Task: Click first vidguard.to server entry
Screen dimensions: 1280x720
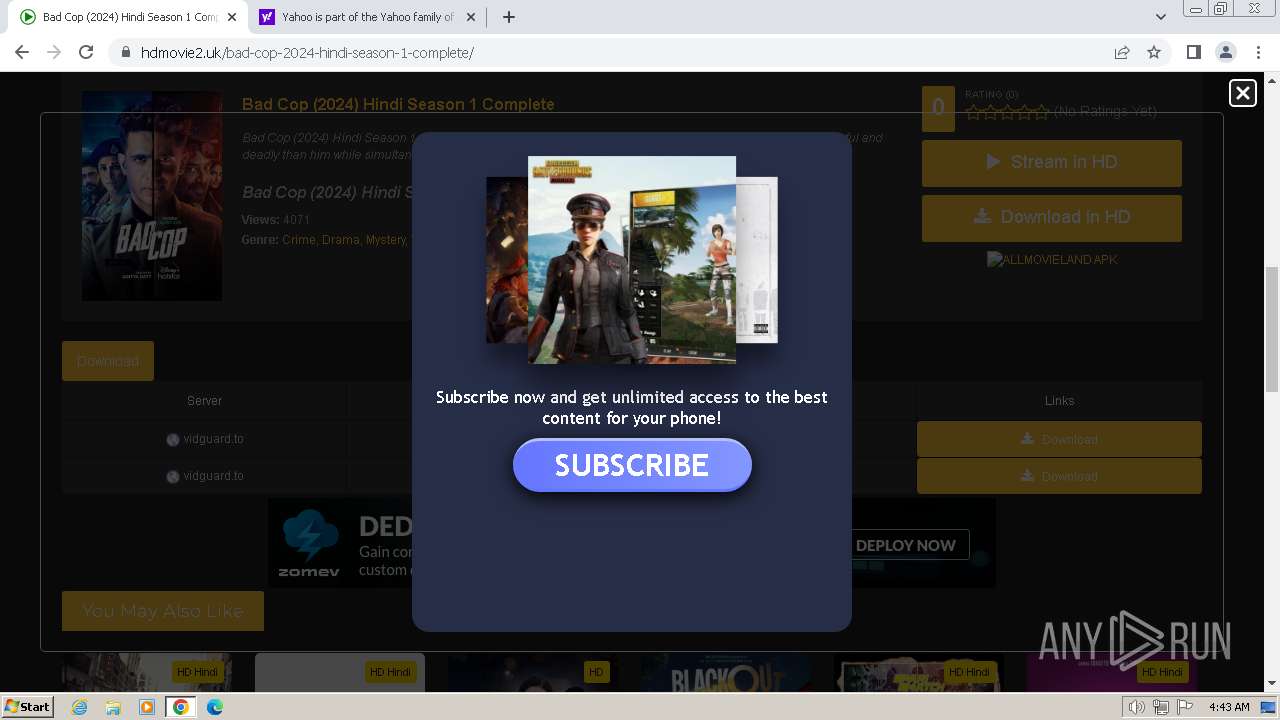Action: pos(205,439)
